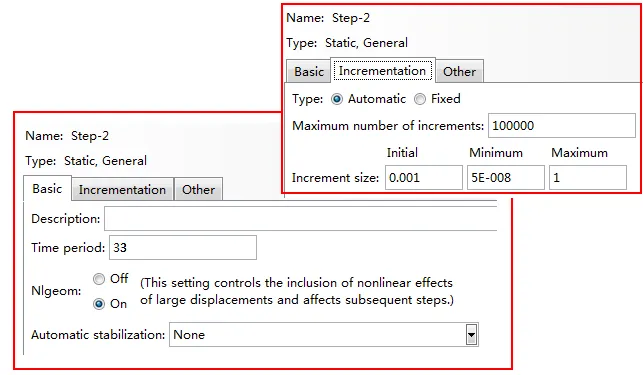Click the Maximum increment size field

(x=588, y=178)
